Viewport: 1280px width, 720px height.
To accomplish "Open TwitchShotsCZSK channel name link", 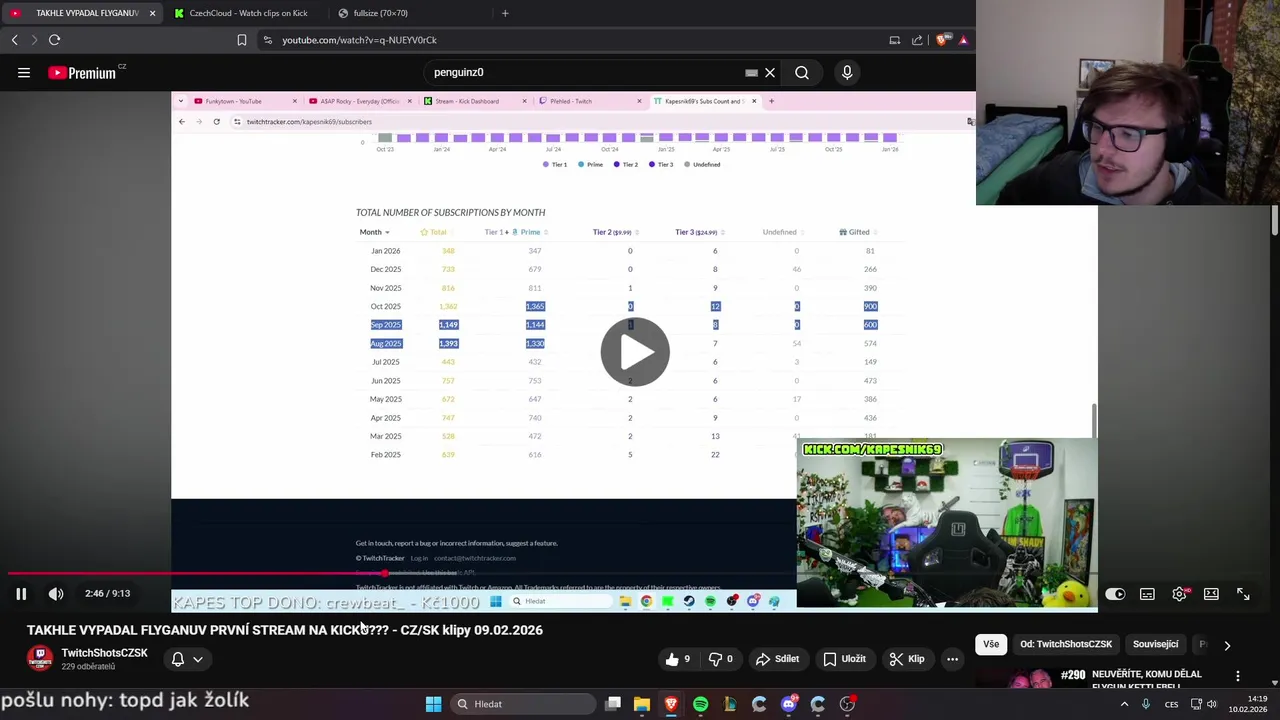I will 104,653.
